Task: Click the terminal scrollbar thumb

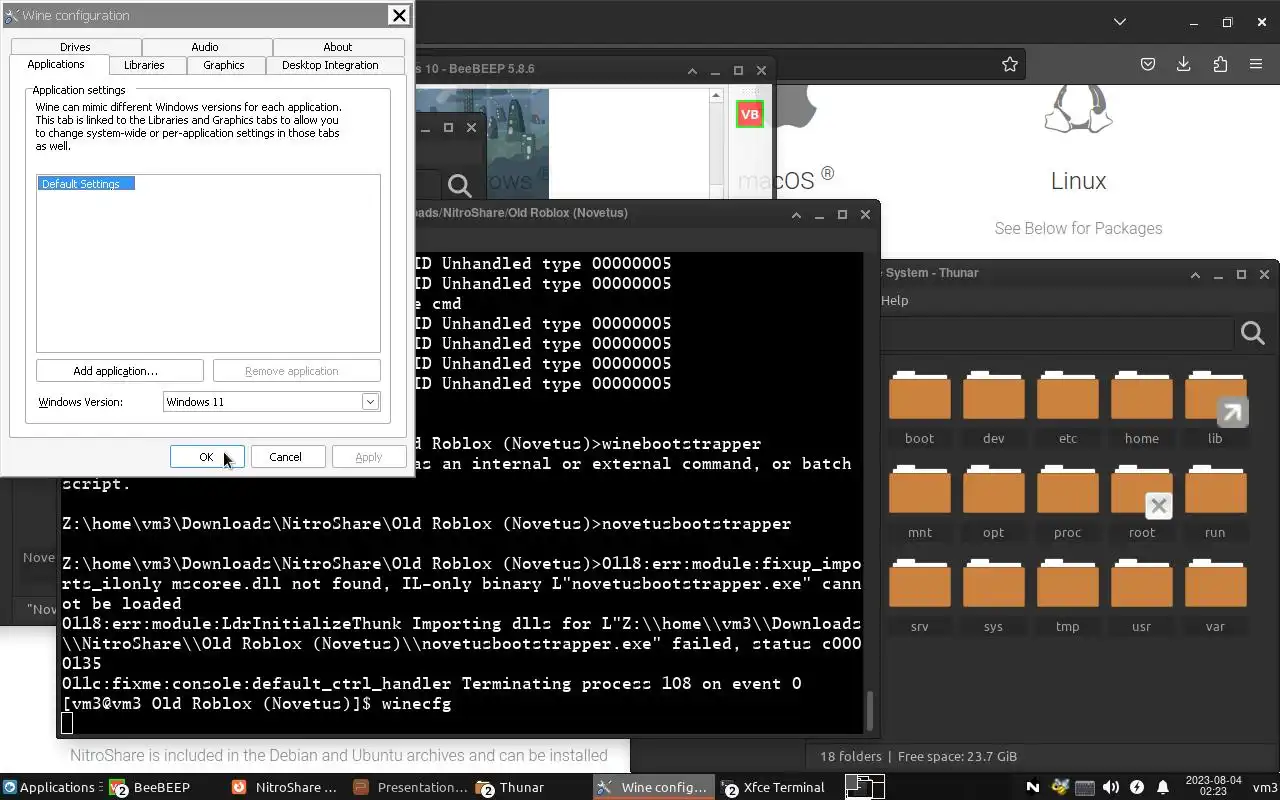Action: 869,711
